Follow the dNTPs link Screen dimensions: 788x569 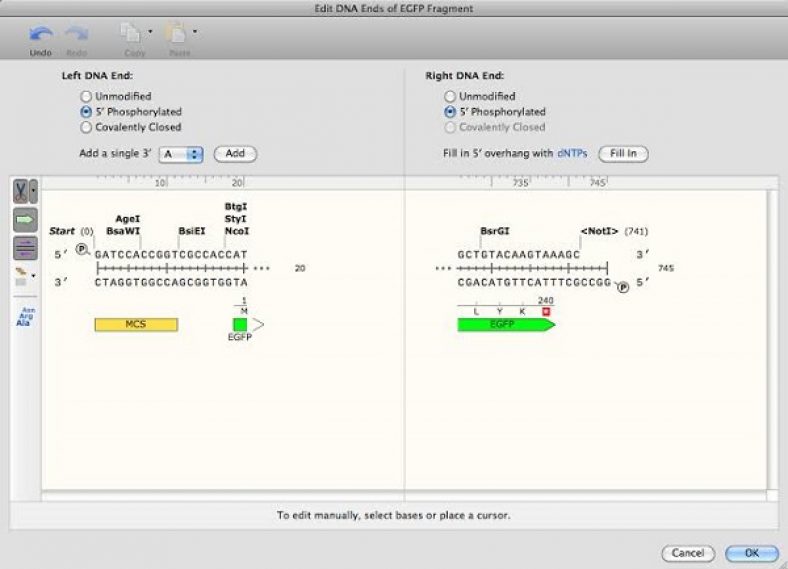(x=572, y=153)
